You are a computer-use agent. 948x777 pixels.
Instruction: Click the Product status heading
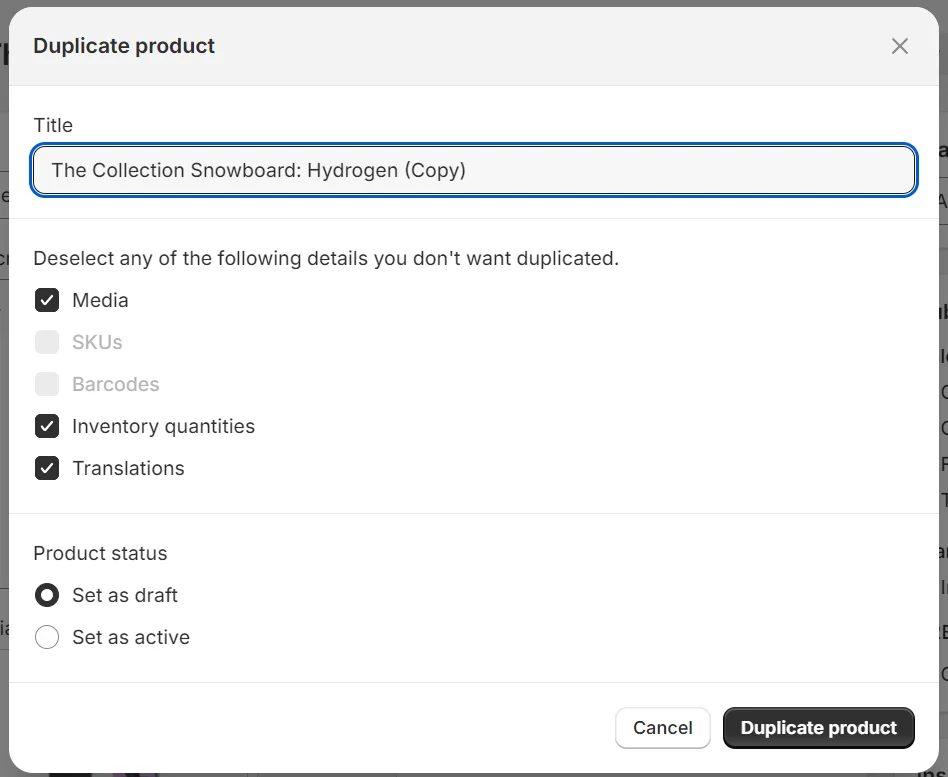(100, 553)
